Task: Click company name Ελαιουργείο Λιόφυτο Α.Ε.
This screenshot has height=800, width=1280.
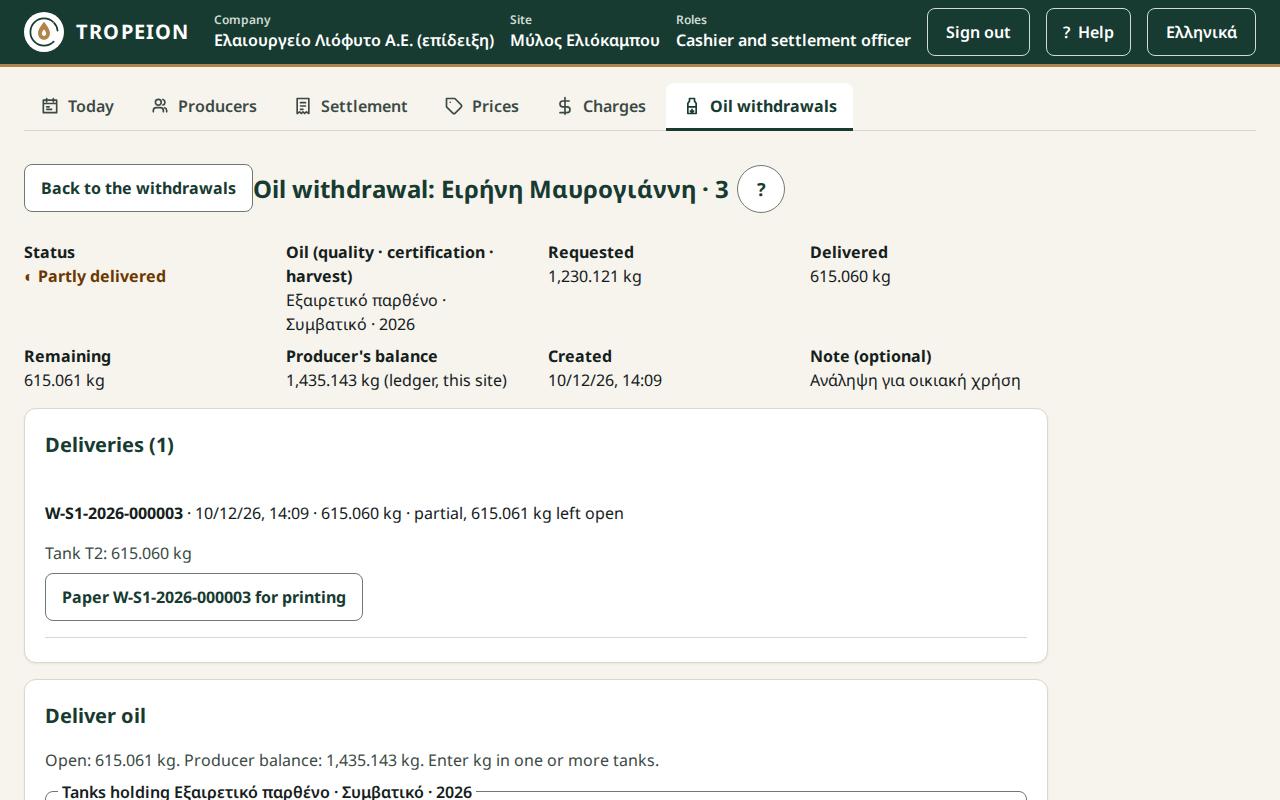Action: point(354,41)
